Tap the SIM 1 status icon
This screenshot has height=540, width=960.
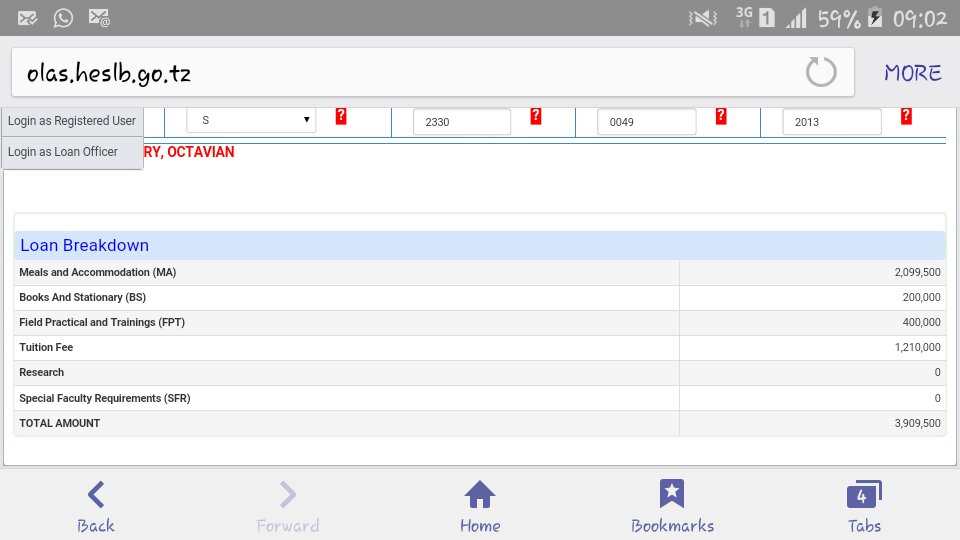(767, 18)
